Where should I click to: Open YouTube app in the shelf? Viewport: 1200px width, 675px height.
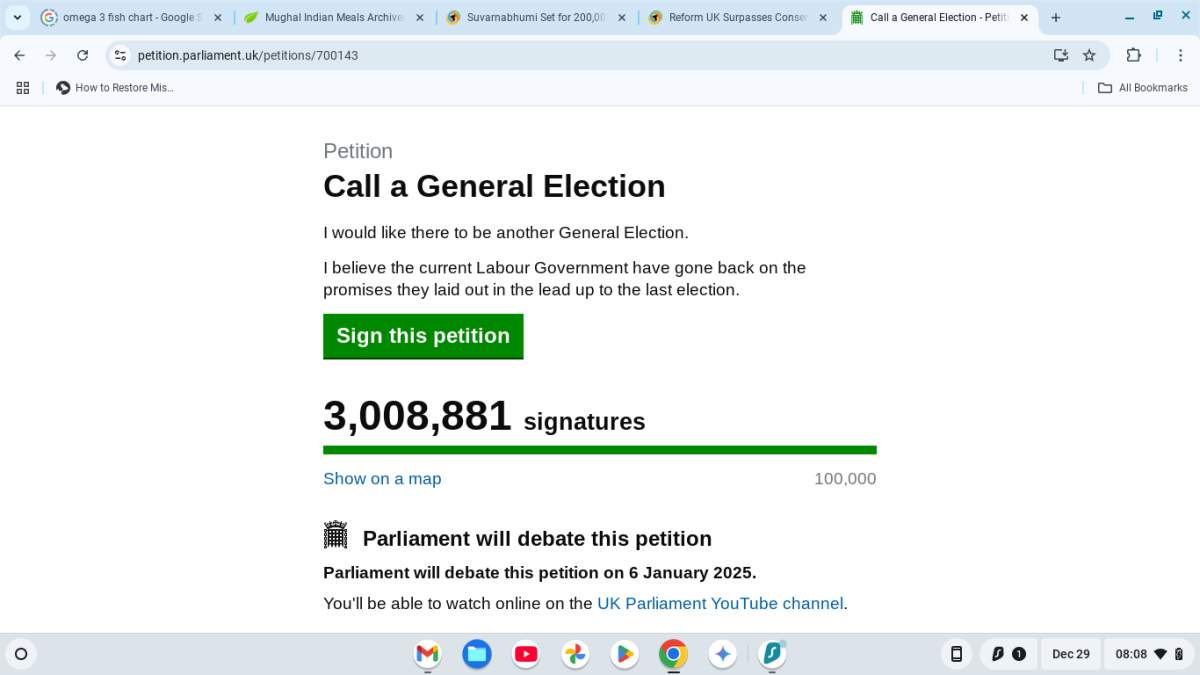click(526, 654)
